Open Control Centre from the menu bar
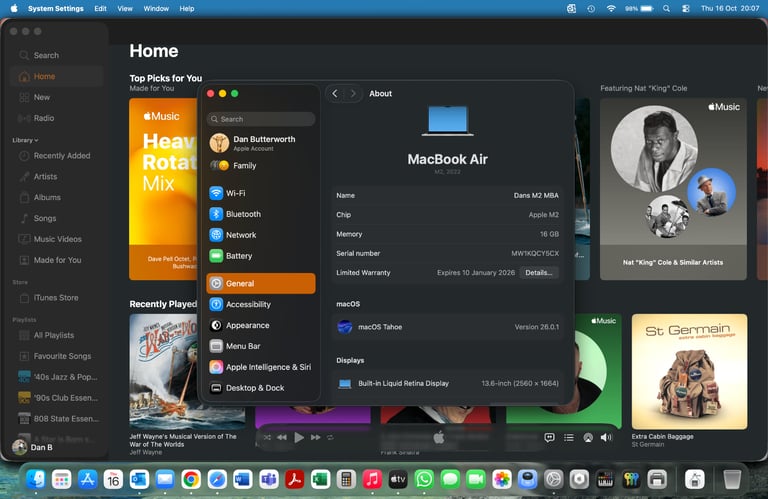Image resolution: width=768 pixels, height=499 pixels. click(686, 8)
